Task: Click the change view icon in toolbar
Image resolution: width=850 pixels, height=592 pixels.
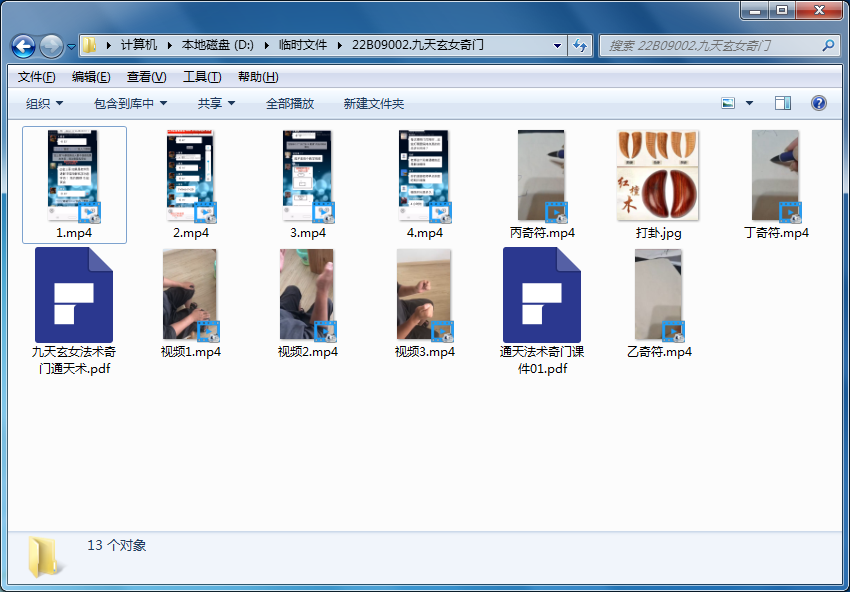Action: (x=728, y=103)
